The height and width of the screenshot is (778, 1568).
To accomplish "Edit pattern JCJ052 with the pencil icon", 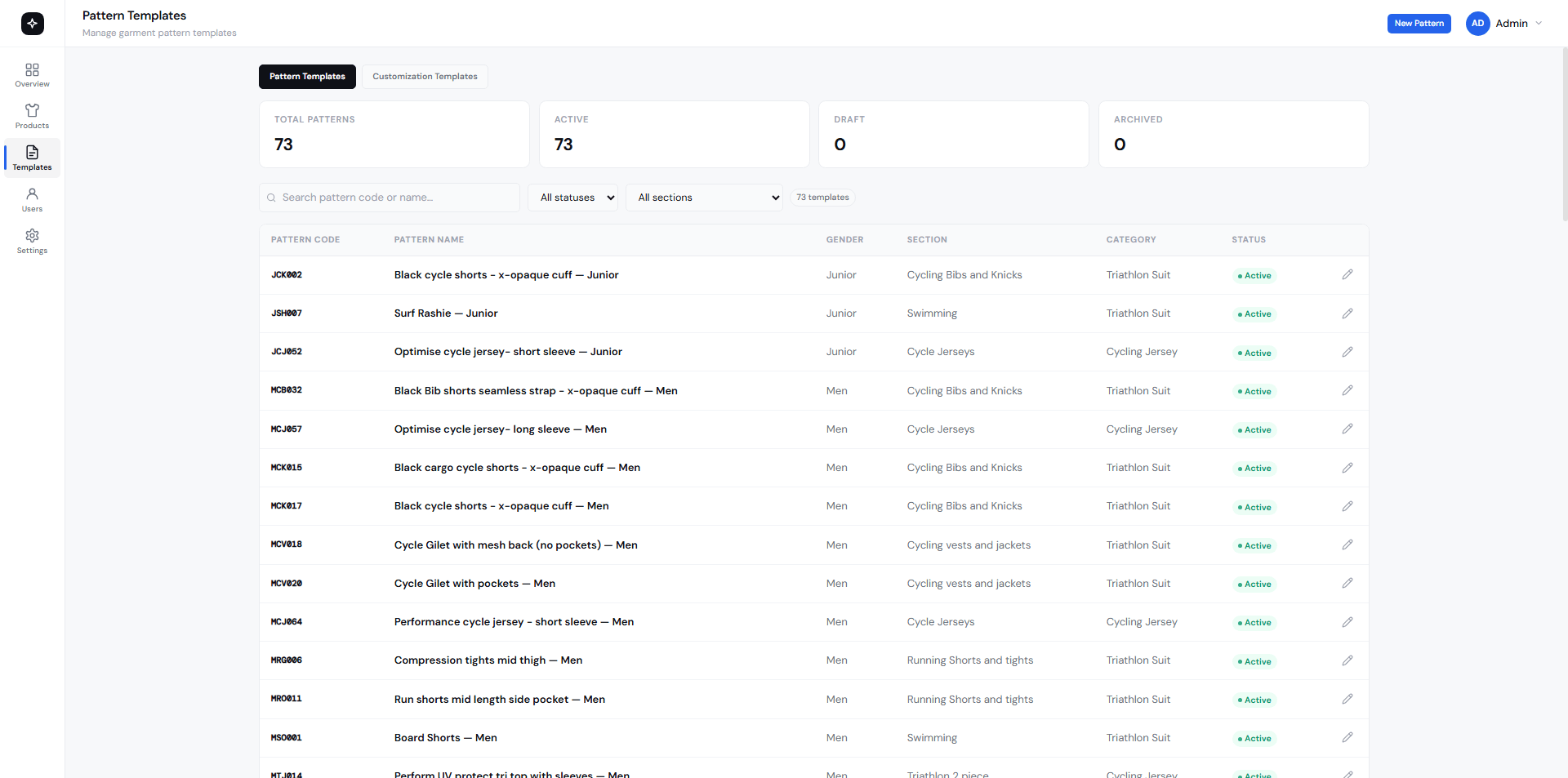I will coord(1347,352).
